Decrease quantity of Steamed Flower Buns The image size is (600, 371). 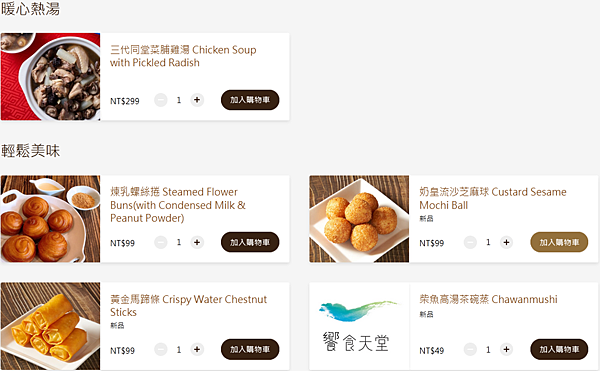[x=161, y=242]
